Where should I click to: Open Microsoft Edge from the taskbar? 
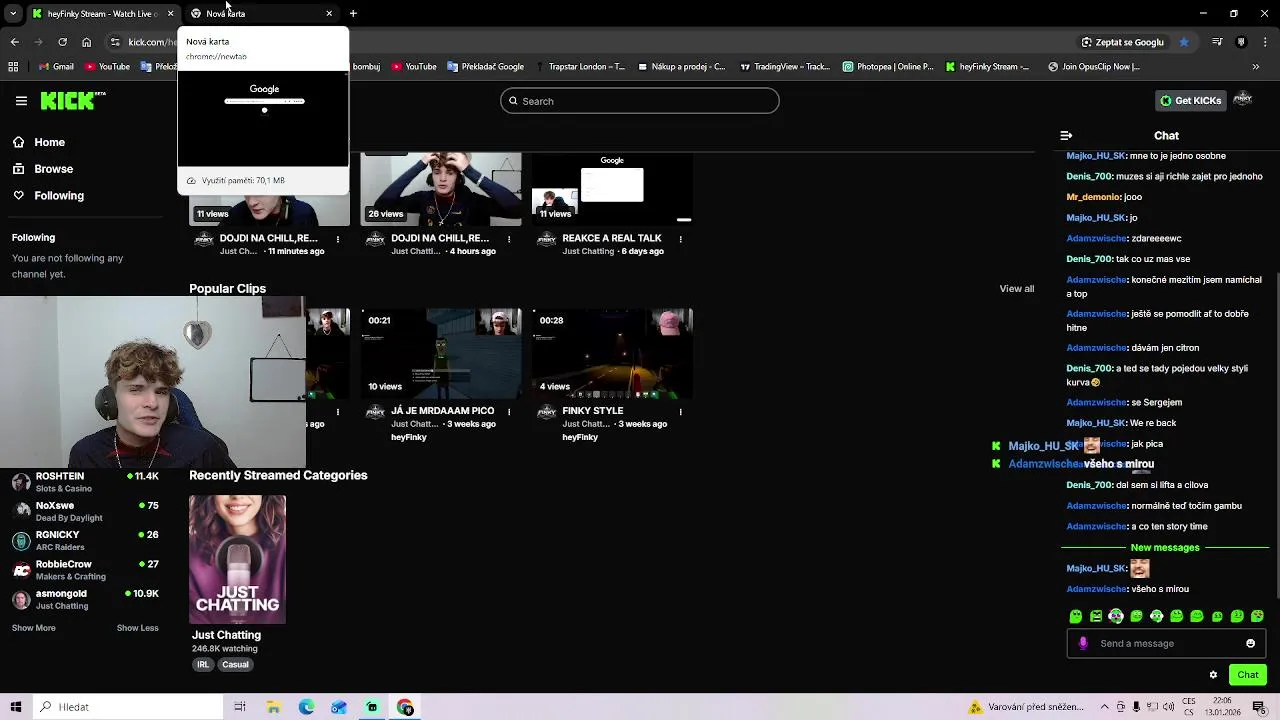click(306, 707)
